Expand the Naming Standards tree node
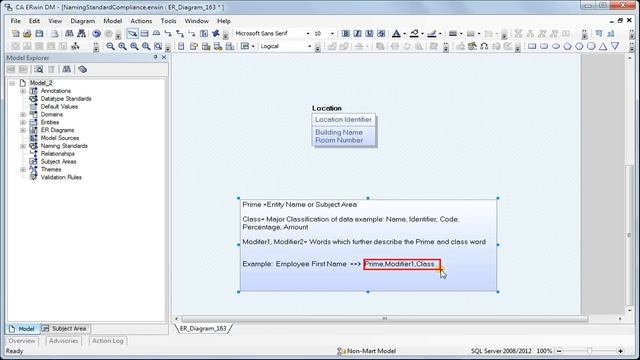This screenshot has height=360, width=640. click(x=23, y=146)
